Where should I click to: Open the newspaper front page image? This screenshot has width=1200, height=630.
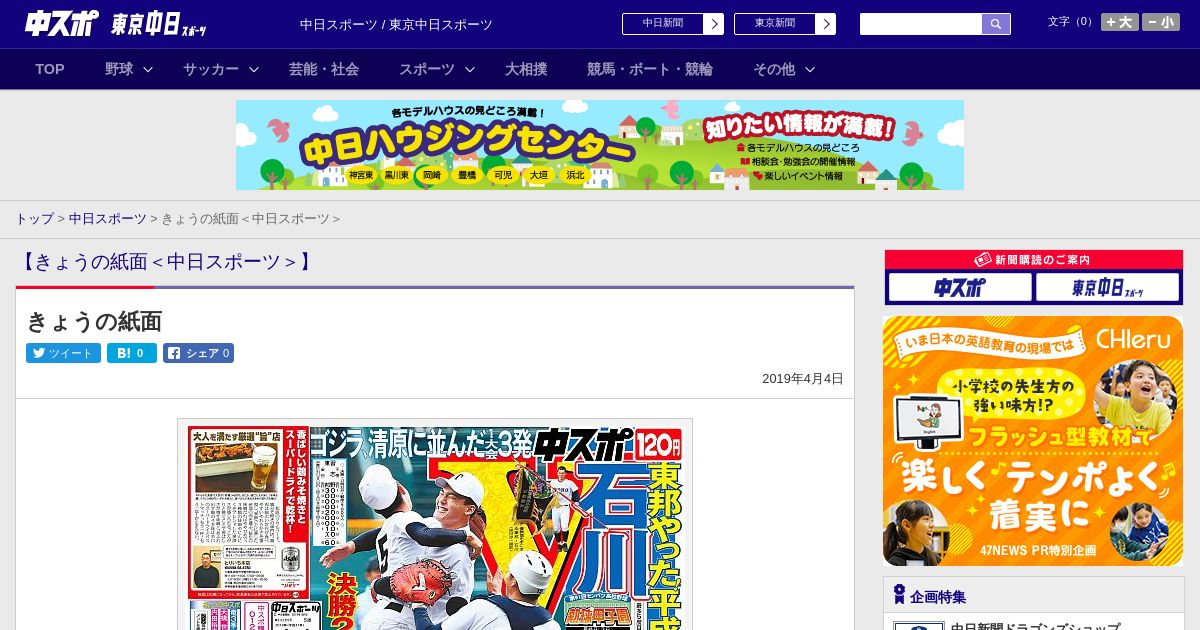[x=435, y=524]
